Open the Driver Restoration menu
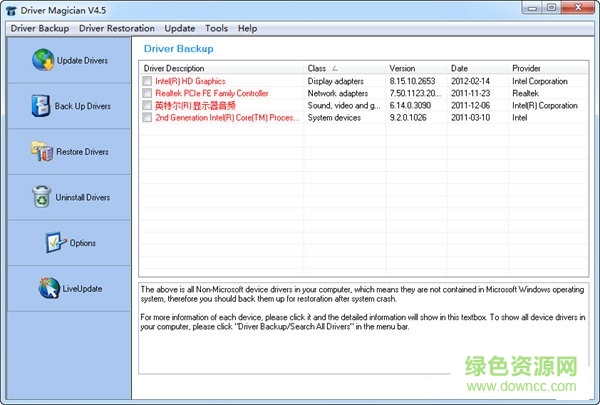 (117, 29)
